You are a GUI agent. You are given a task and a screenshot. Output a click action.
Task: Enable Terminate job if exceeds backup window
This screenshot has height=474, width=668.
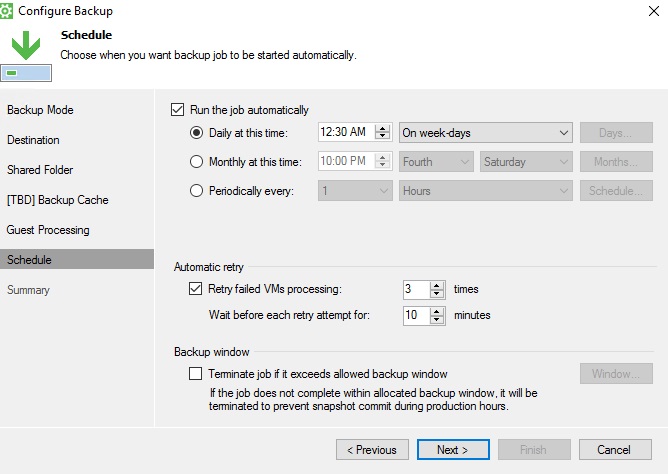coord(196,373)
